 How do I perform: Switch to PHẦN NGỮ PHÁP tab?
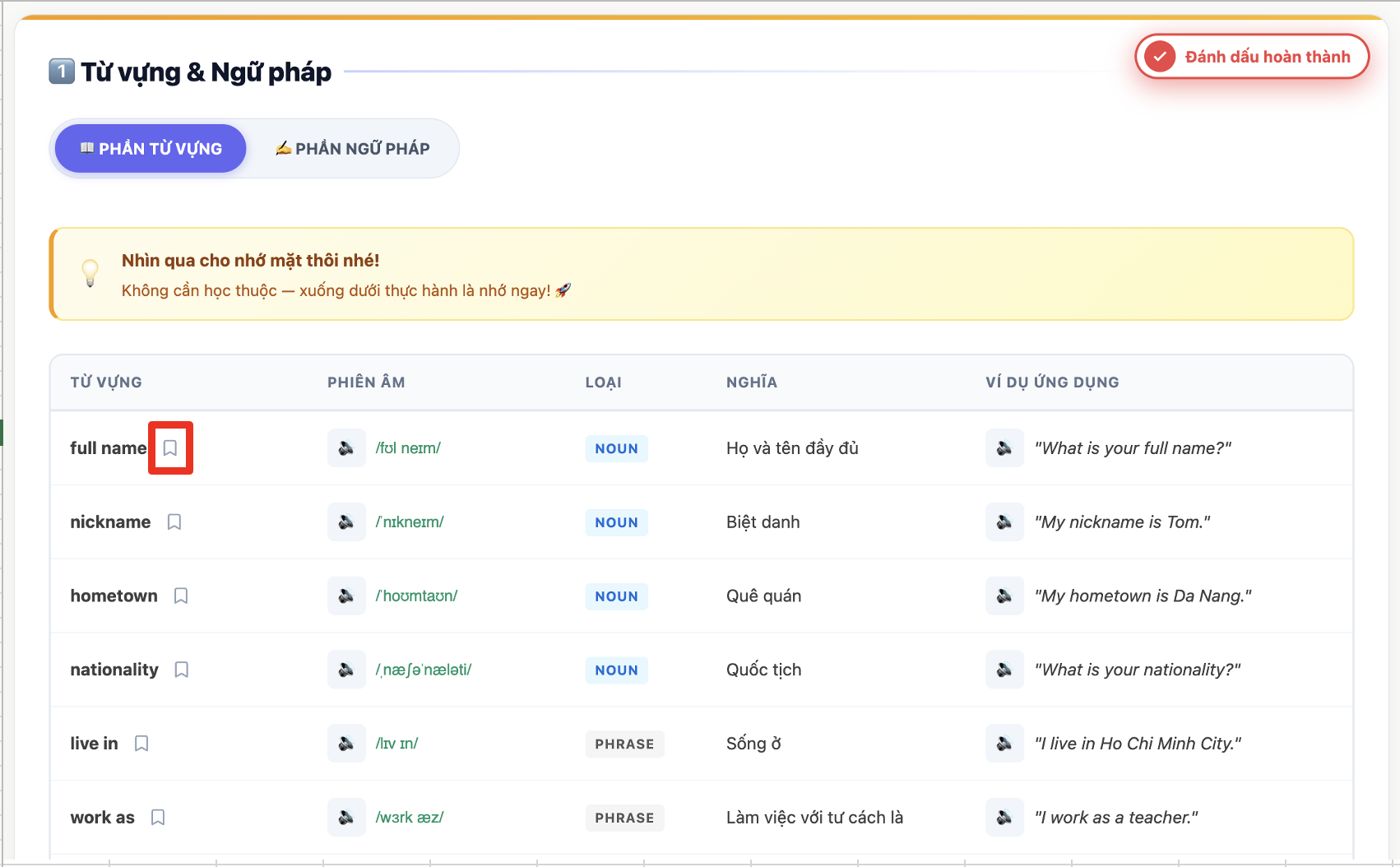coord(353,149)
